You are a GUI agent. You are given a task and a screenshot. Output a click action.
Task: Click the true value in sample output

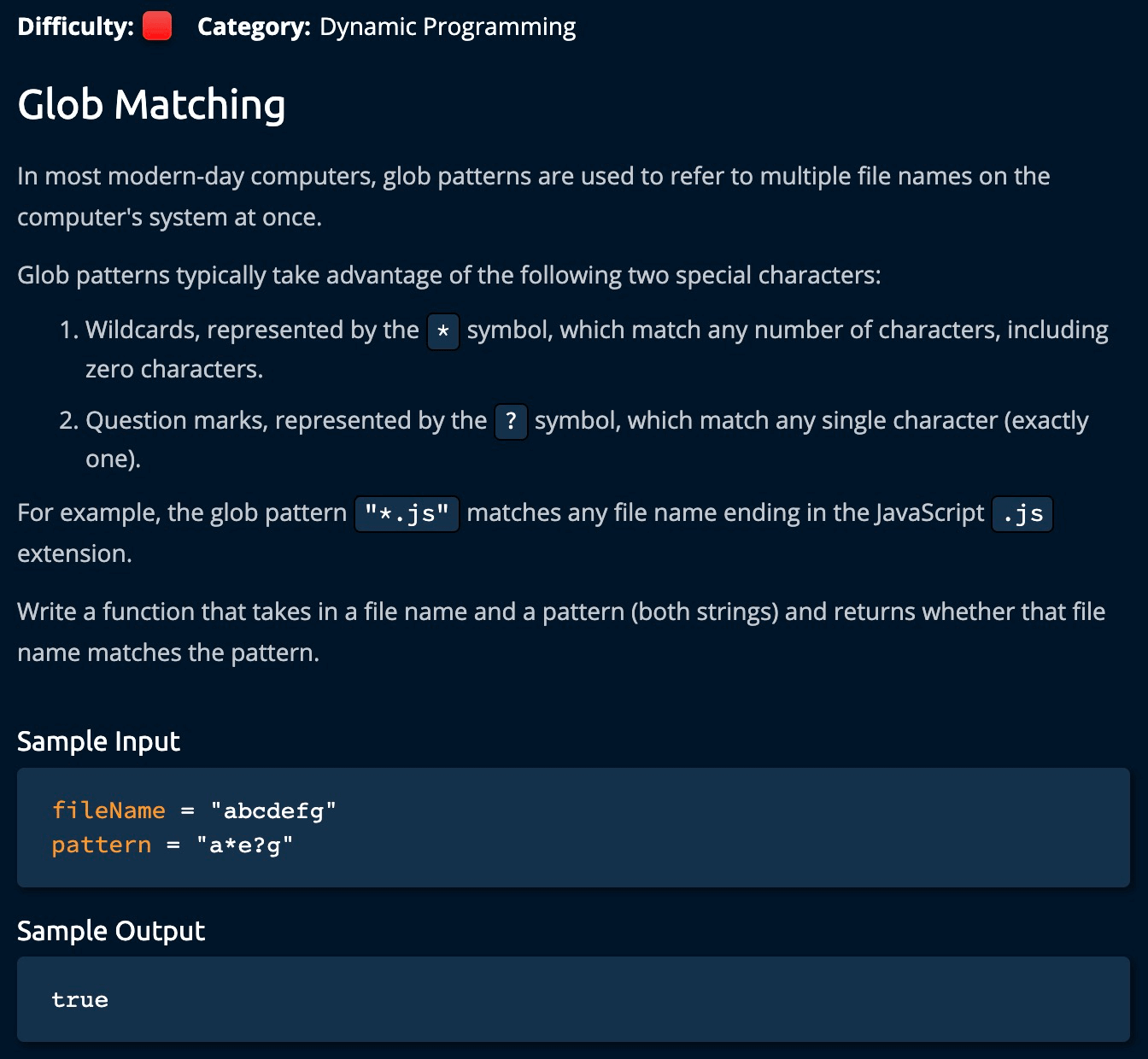pyautogui.click(x=79, y=999)
